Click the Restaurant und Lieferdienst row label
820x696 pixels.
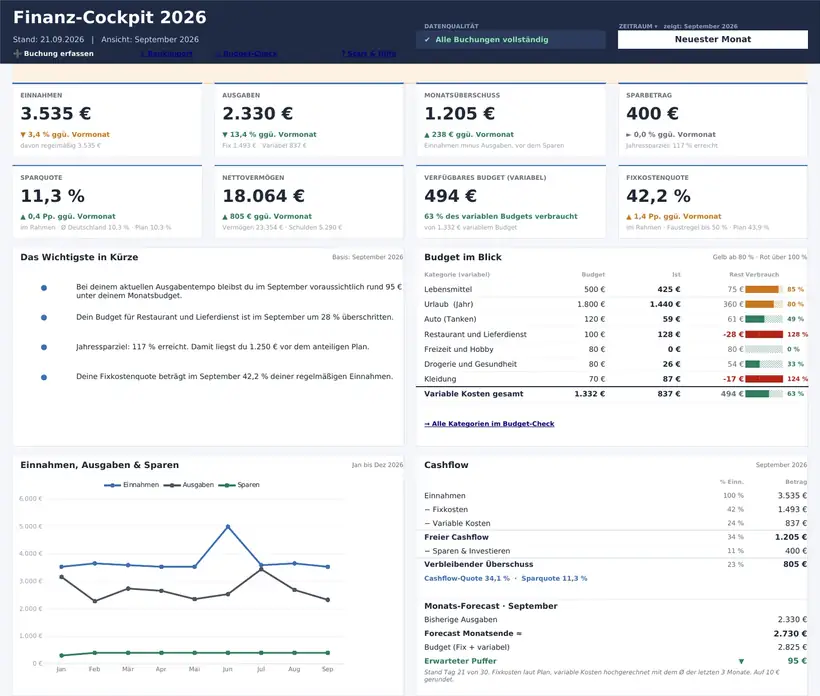click(x=475, y=334)
